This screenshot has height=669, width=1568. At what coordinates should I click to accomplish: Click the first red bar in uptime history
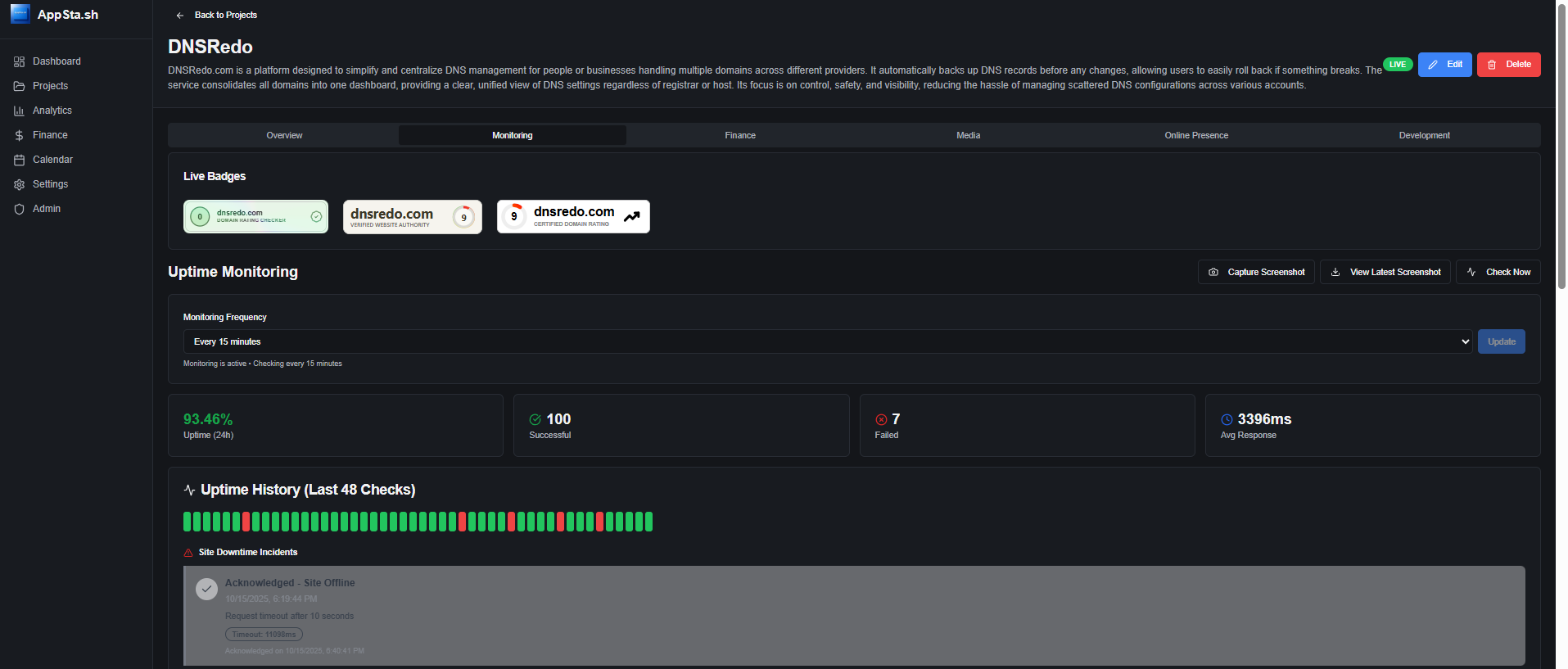click(246, 522)
